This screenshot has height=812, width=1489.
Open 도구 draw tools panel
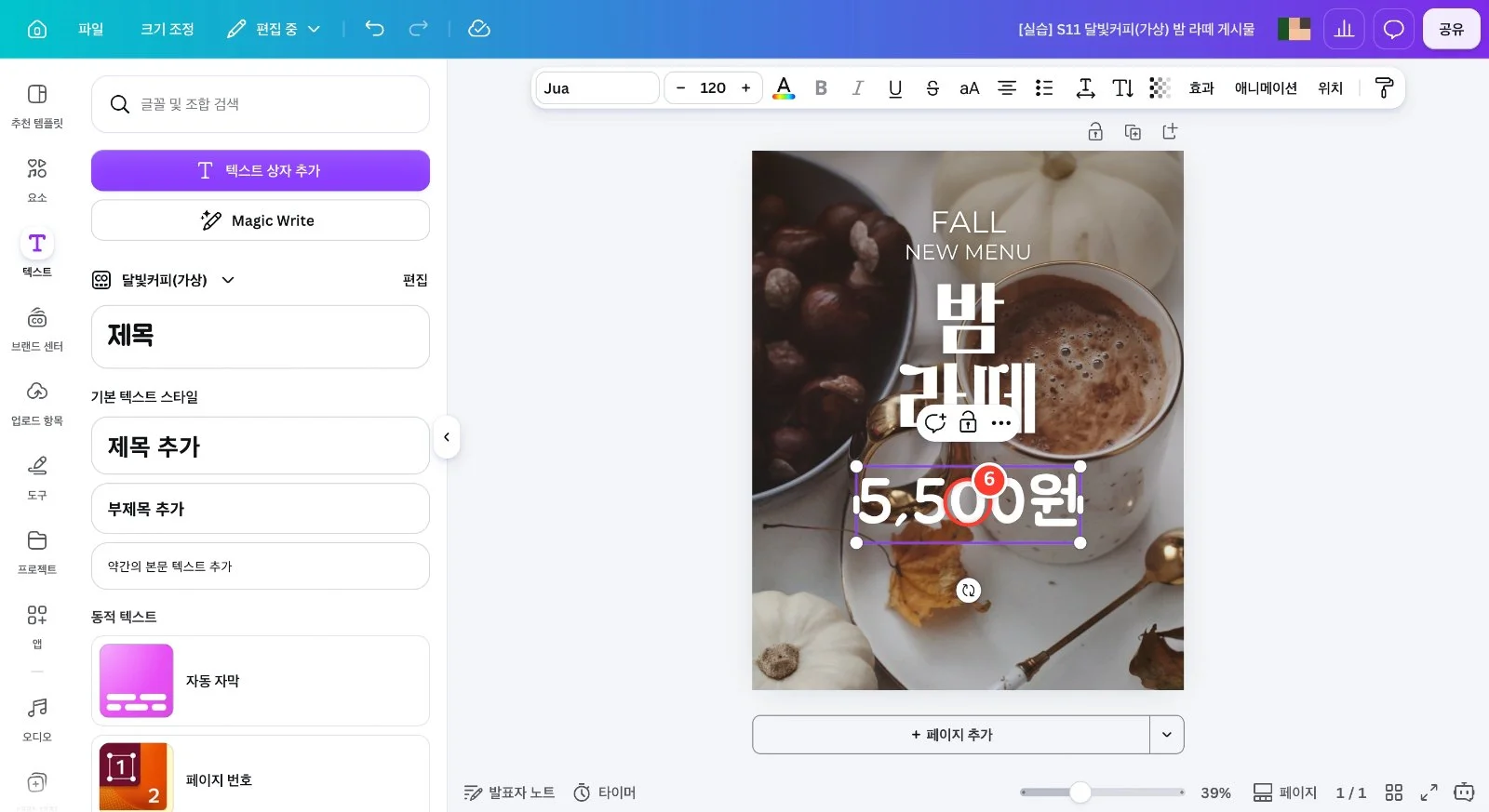tap(37, 477)
